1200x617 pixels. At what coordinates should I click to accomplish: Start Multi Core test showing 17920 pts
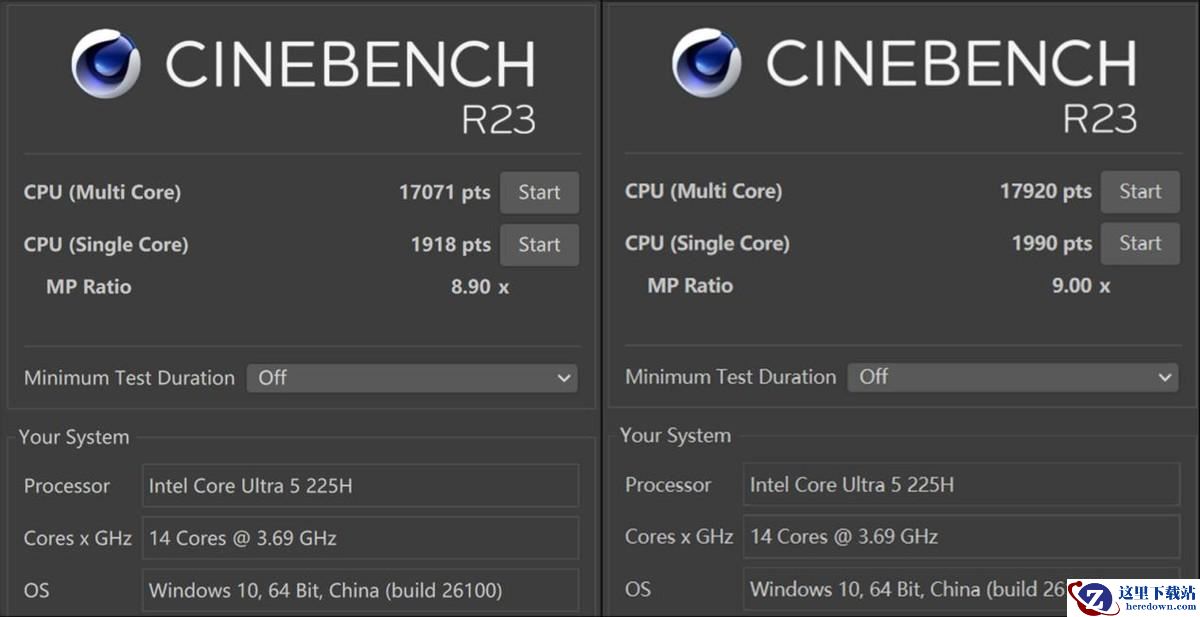1140,192
